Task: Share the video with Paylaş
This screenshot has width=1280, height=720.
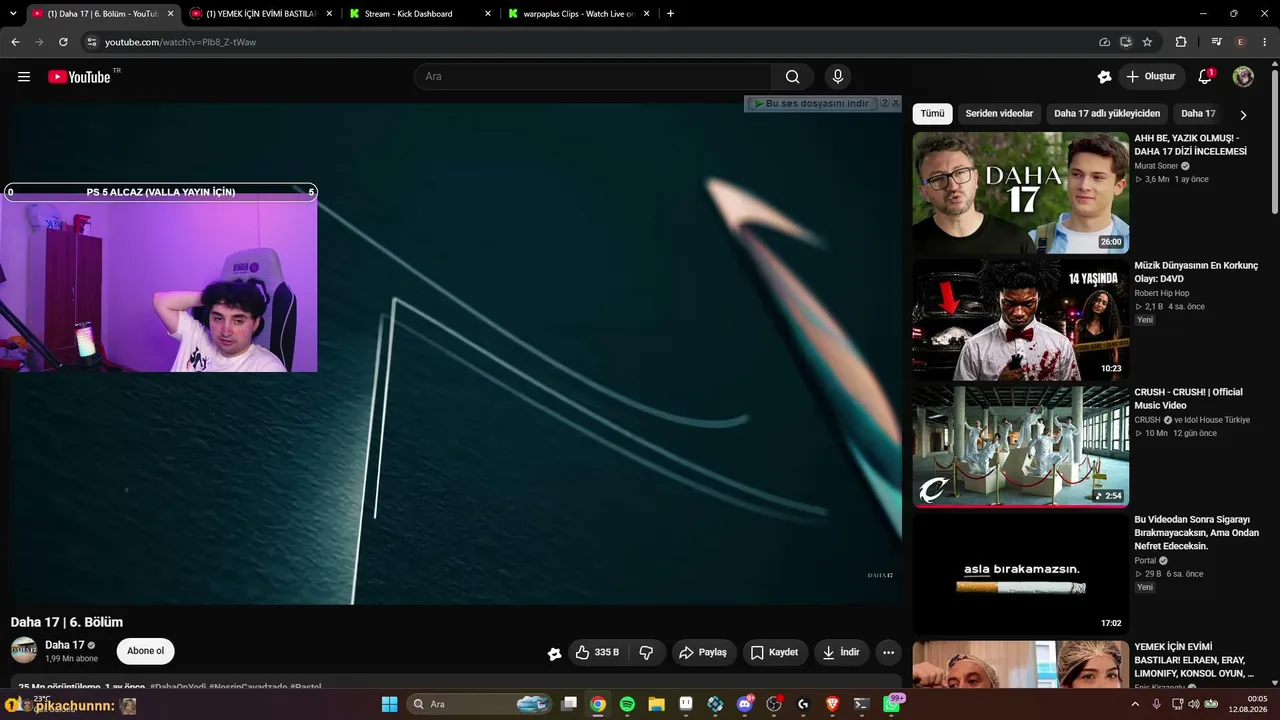Action: [x=704, y=652]
